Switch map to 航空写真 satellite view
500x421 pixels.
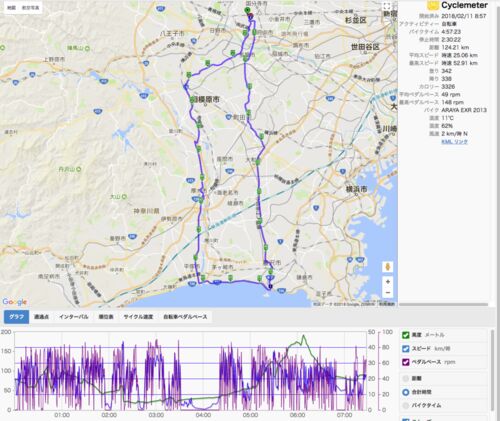point(30,8)
